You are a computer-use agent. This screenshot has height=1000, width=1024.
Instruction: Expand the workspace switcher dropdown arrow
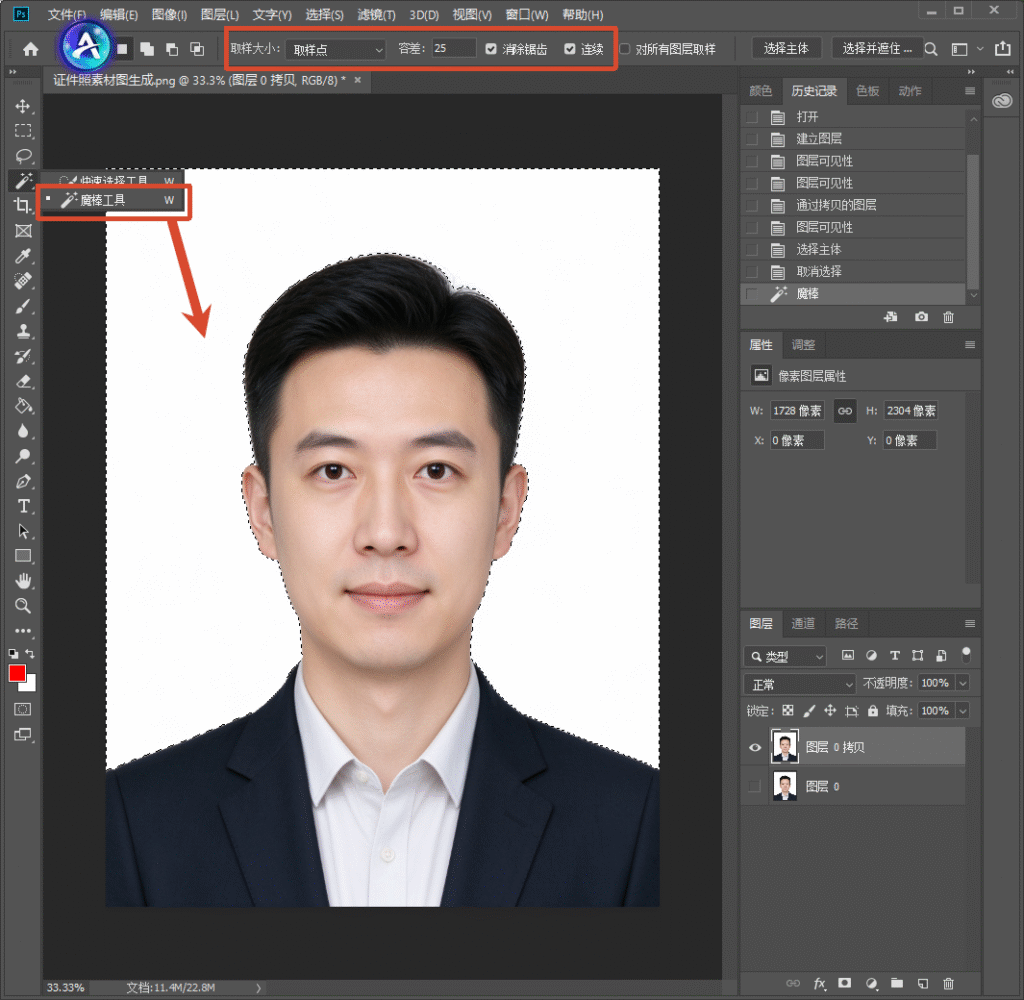click(980, 49)
